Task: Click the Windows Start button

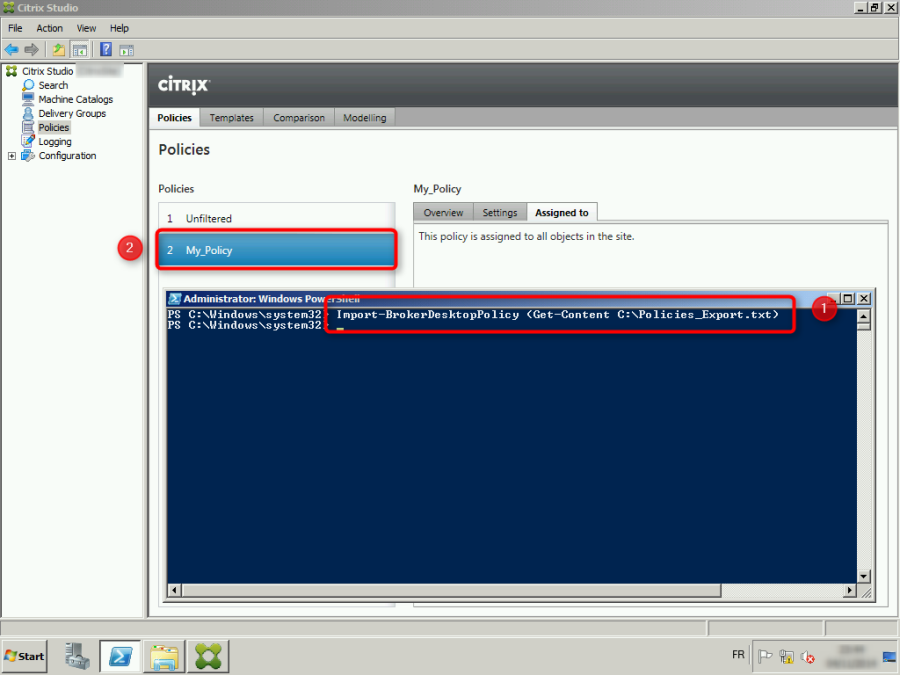Action: pos(25,656)
